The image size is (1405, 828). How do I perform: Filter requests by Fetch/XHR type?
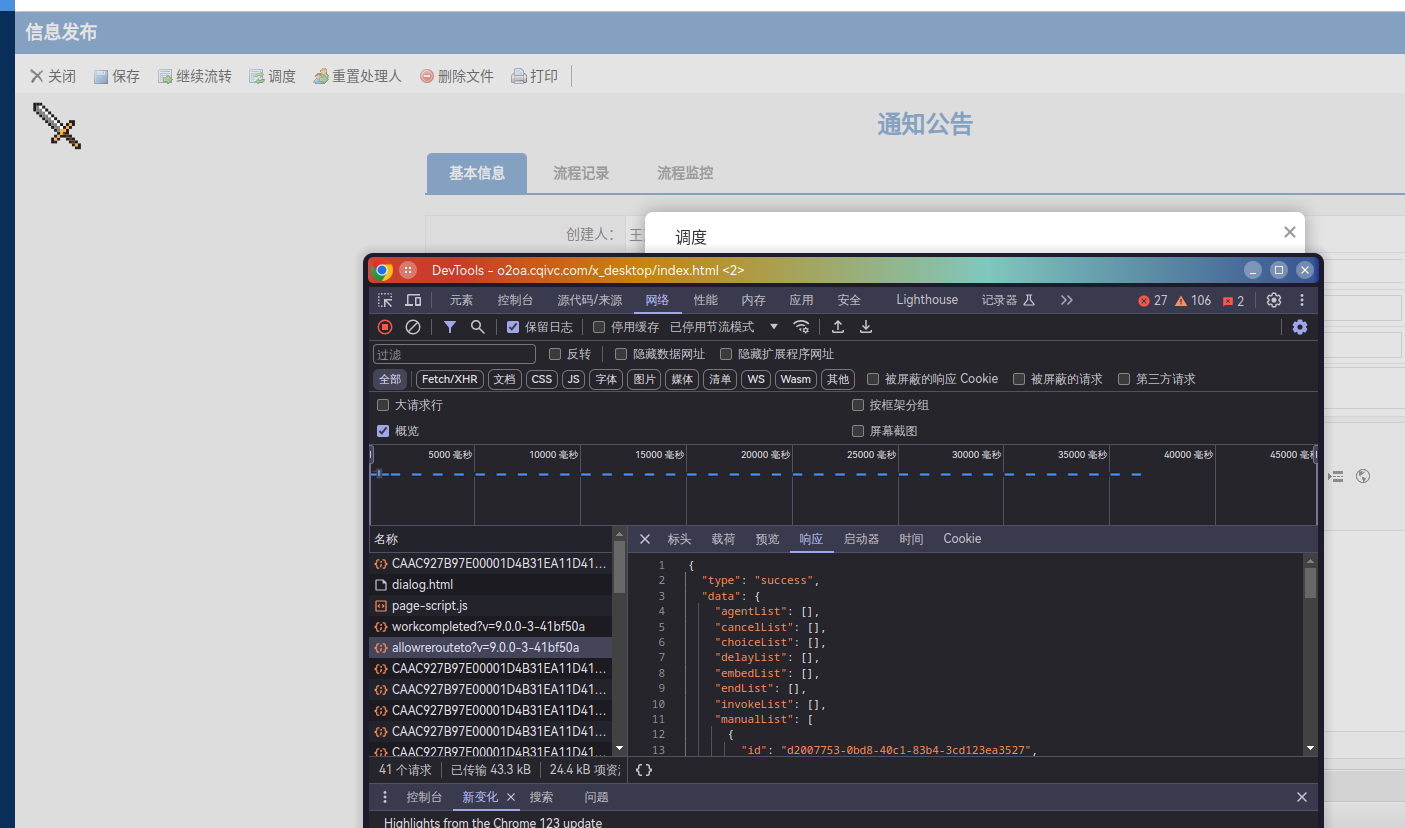(x=449, y=379)
